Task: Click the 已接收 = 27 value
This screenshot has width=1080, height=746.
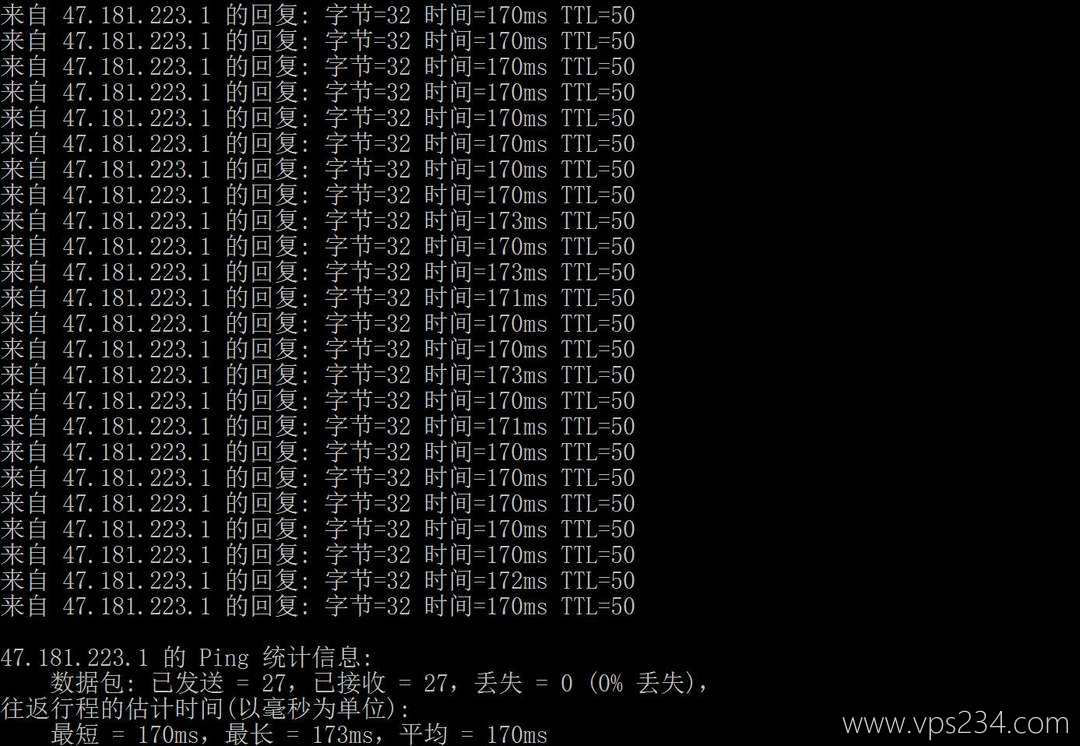Action: pyautogui.click(x=387, y=683)
